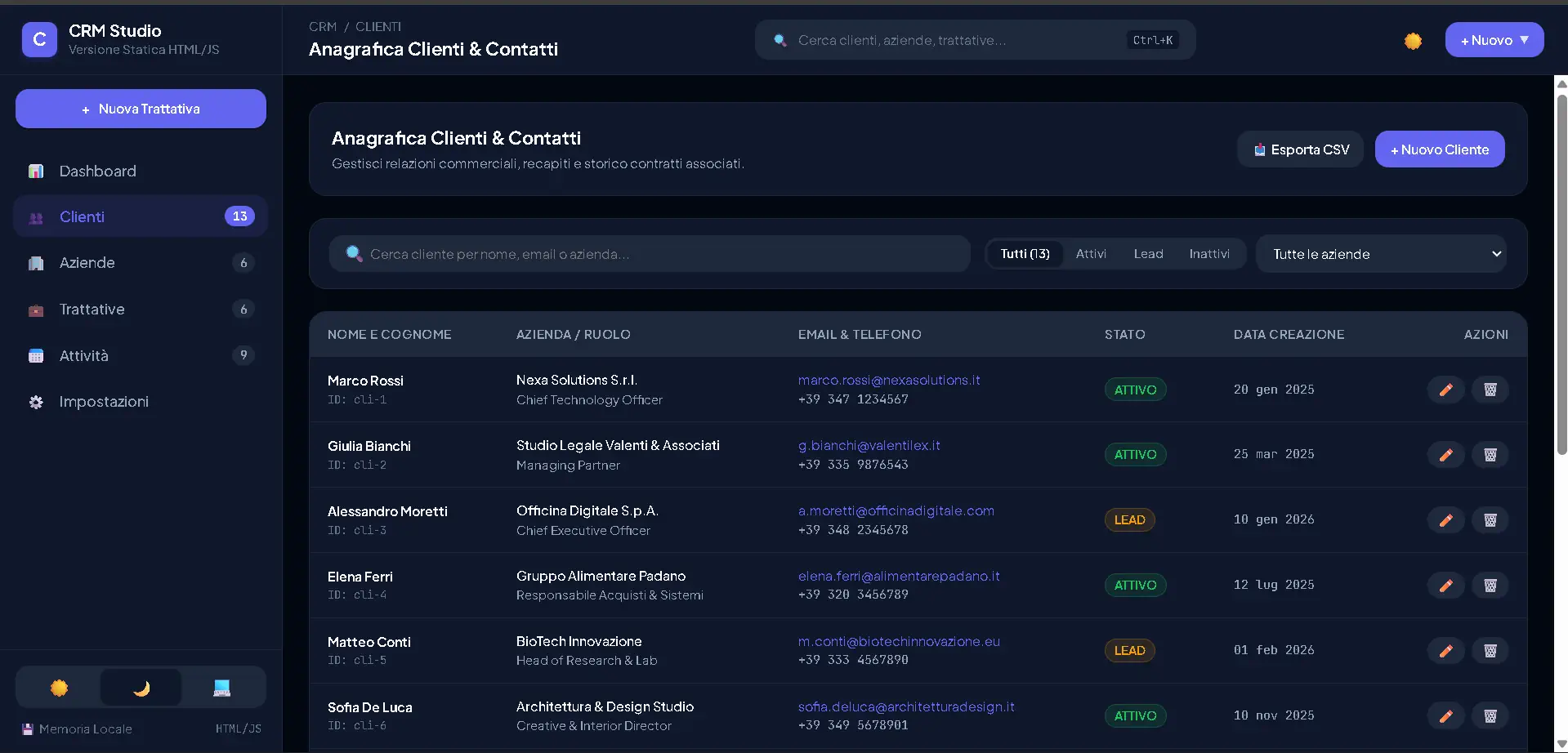
Task: Focus the Cerca cliente per nome filter field
Action: pos(650,254)
